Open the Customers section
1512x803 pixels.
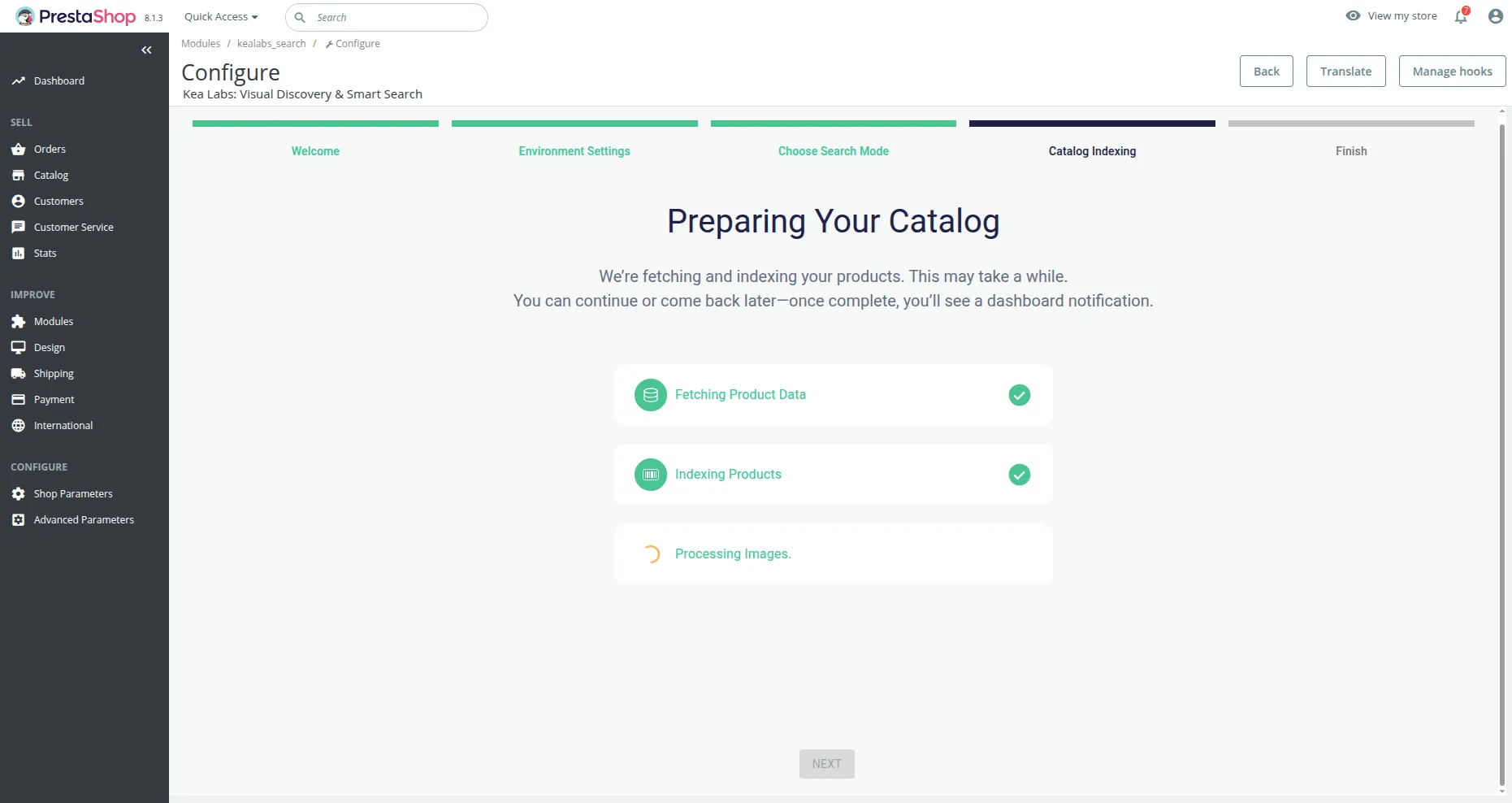click(x=58, y=201)
